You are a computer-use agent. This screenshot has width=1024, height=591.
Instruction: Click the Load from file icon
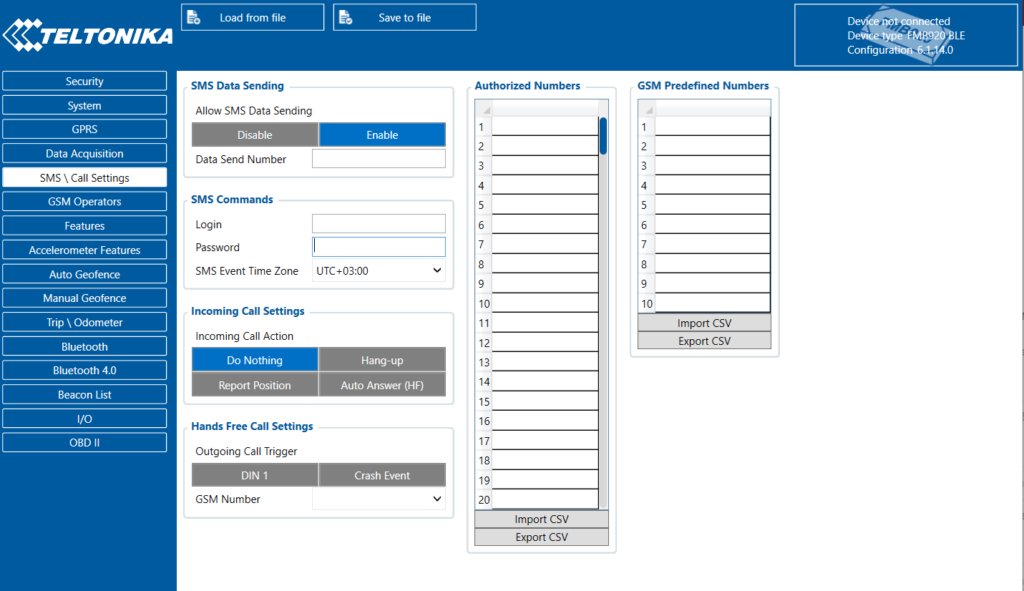tap(194, 18)
